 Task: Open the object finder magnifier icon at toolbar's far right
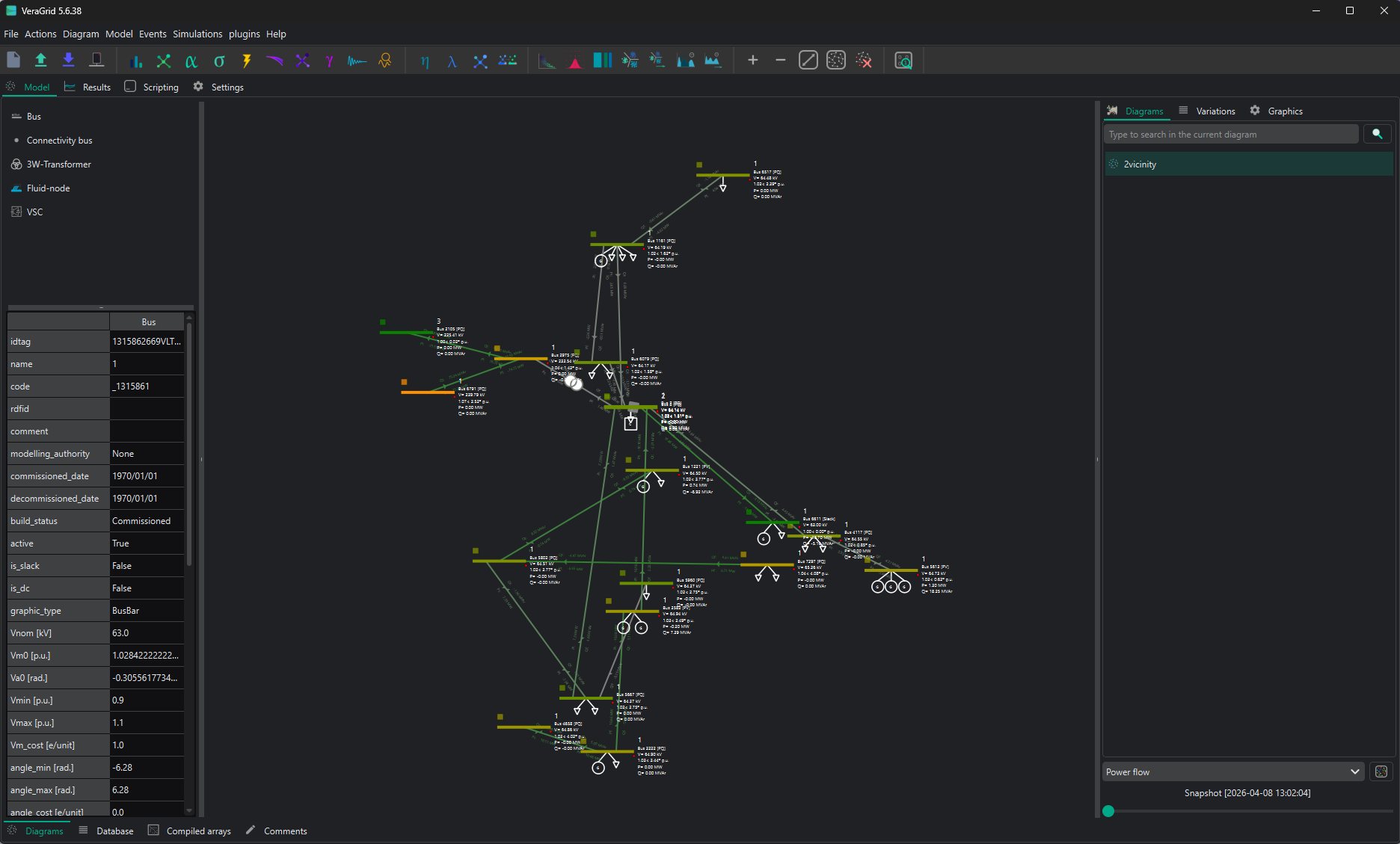[903, 61]
